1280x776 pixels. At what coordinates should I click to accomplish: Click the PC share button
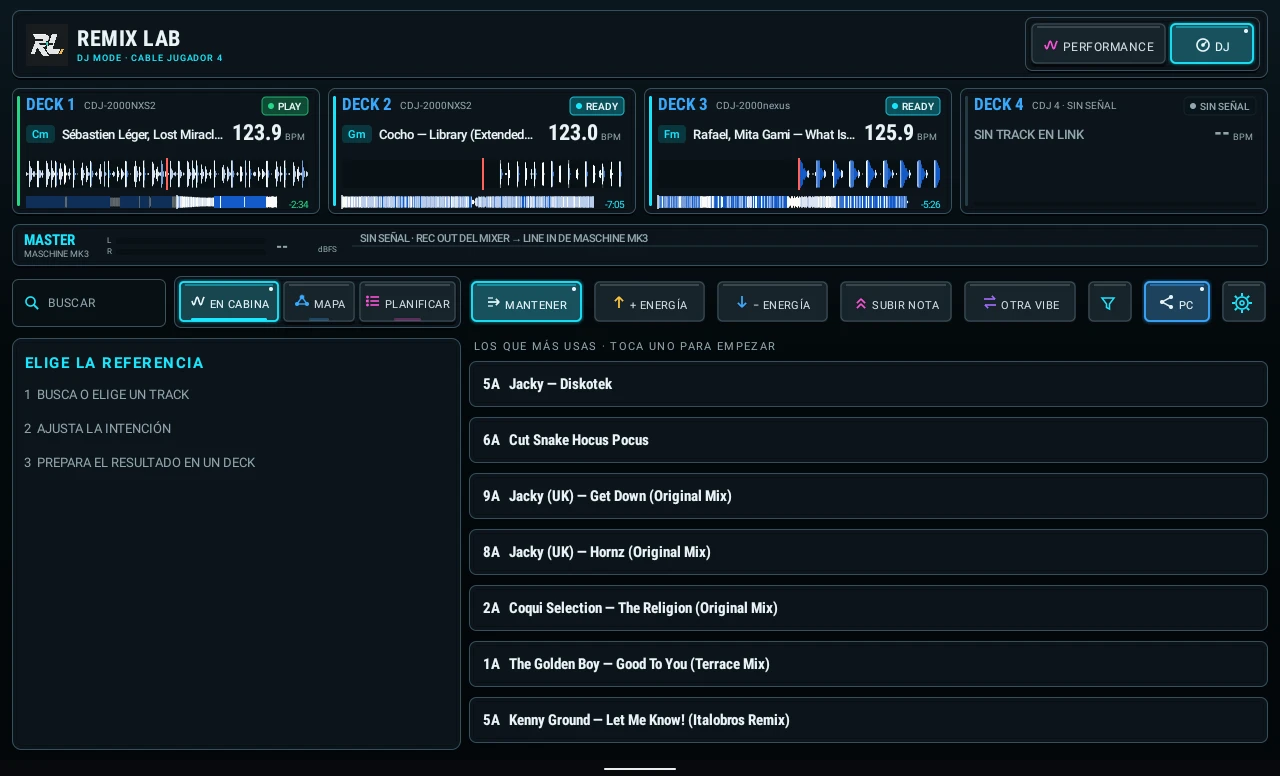[x=1176, y=302]
